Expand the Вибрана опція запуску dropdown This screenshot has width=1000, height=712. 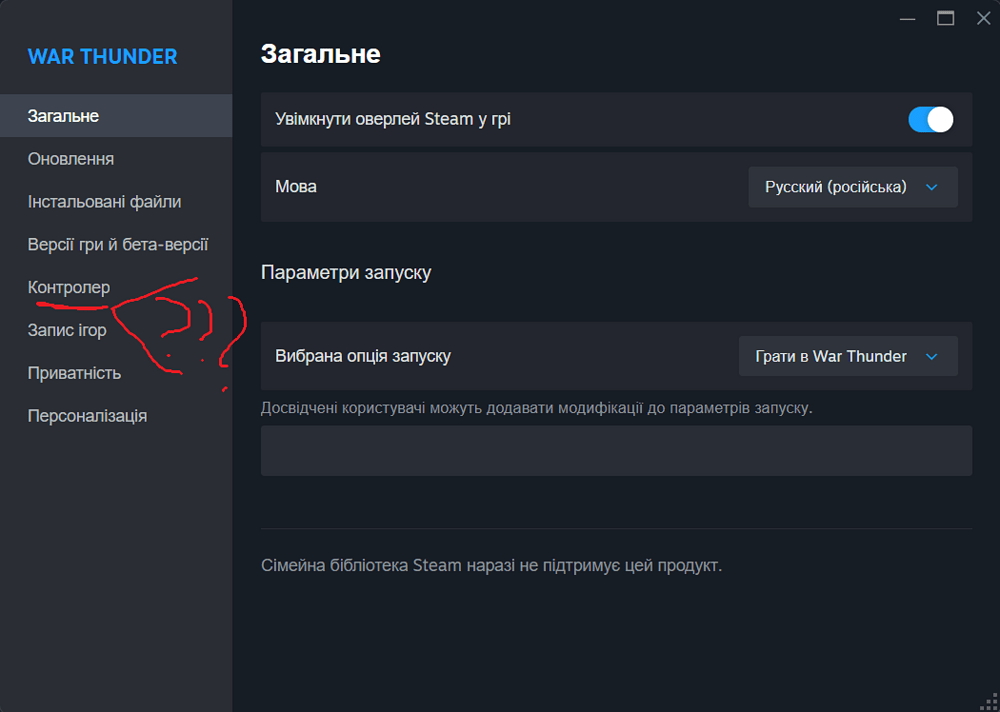coord(848,356)
